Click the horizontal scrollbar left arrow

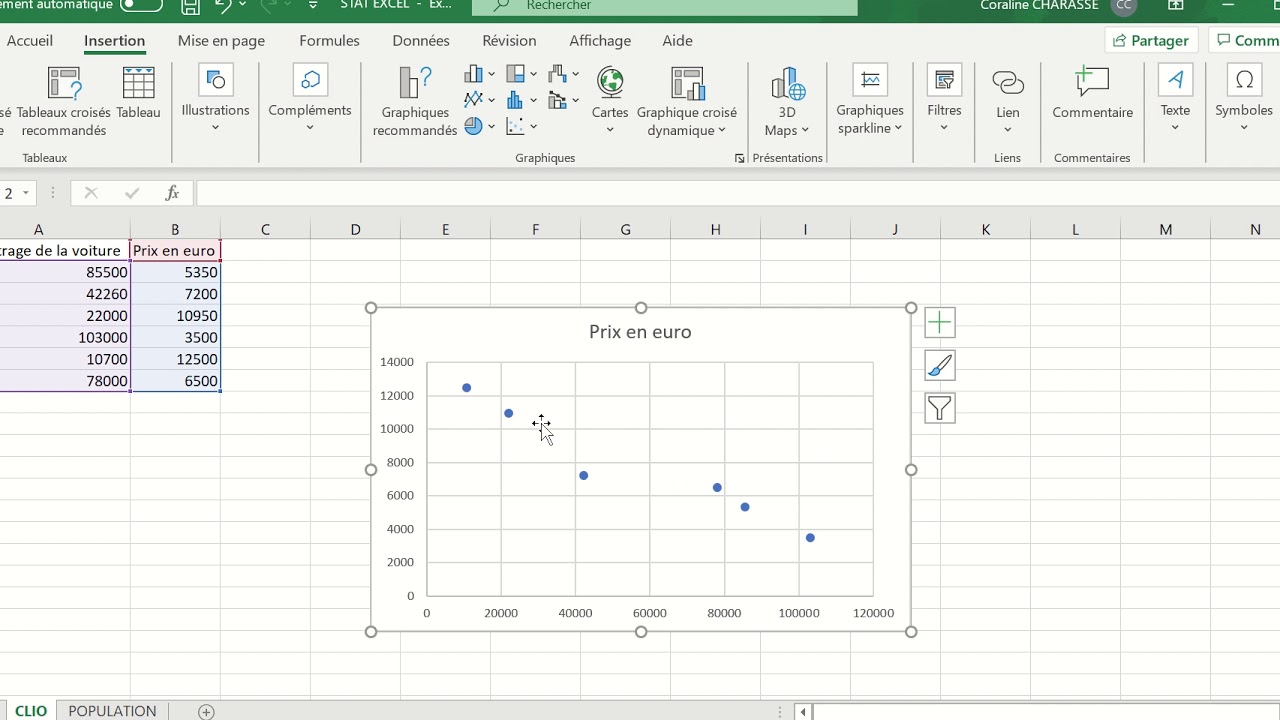pyautogui.click(x=803, y=712)
